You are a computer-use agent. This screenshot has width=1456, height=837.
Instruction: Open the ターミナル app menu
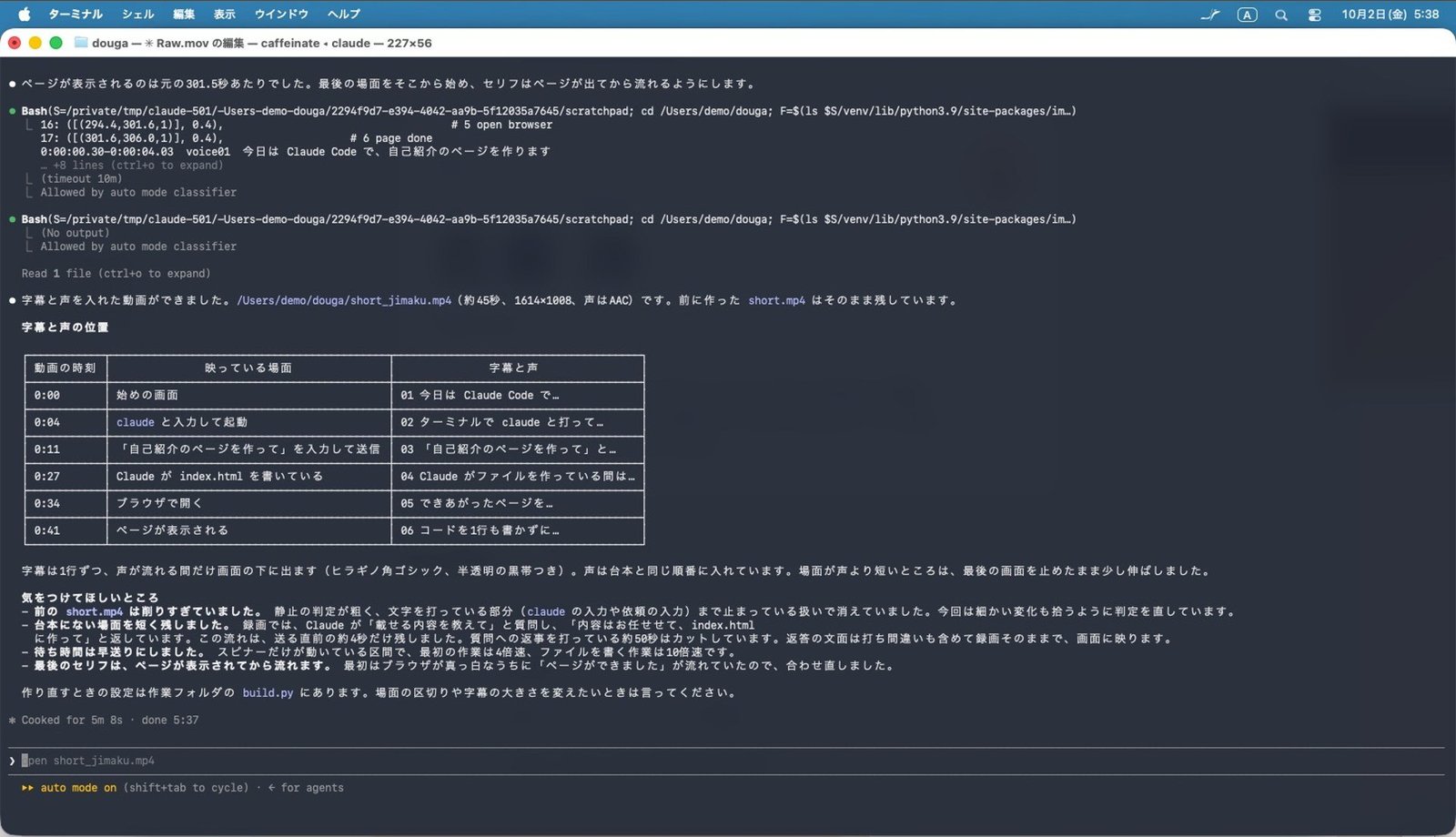click(x=76, y=15)
